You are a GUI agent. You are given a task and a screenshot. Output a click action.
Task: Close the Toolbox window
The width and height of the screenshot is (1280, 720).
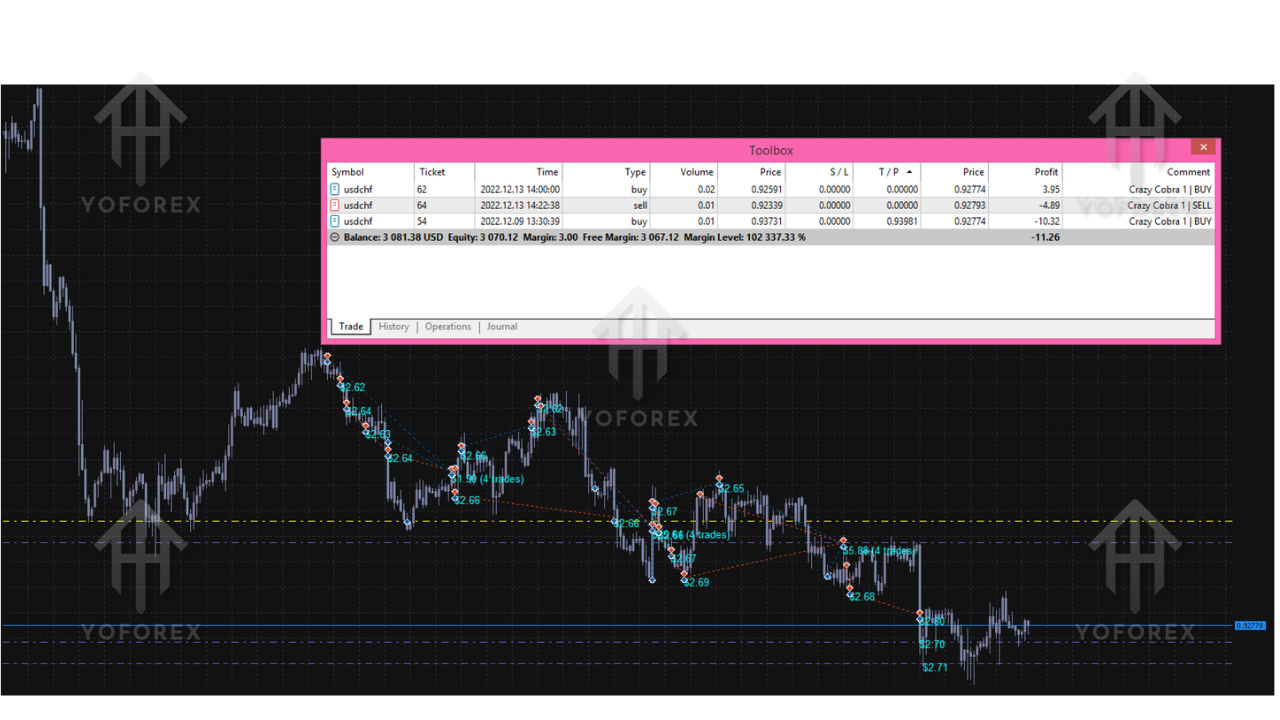1203,147
